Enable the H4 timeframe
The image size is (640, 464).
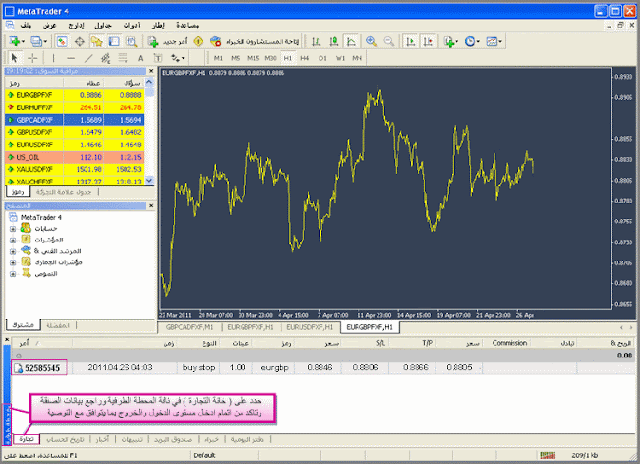click(x=305, y=58)
